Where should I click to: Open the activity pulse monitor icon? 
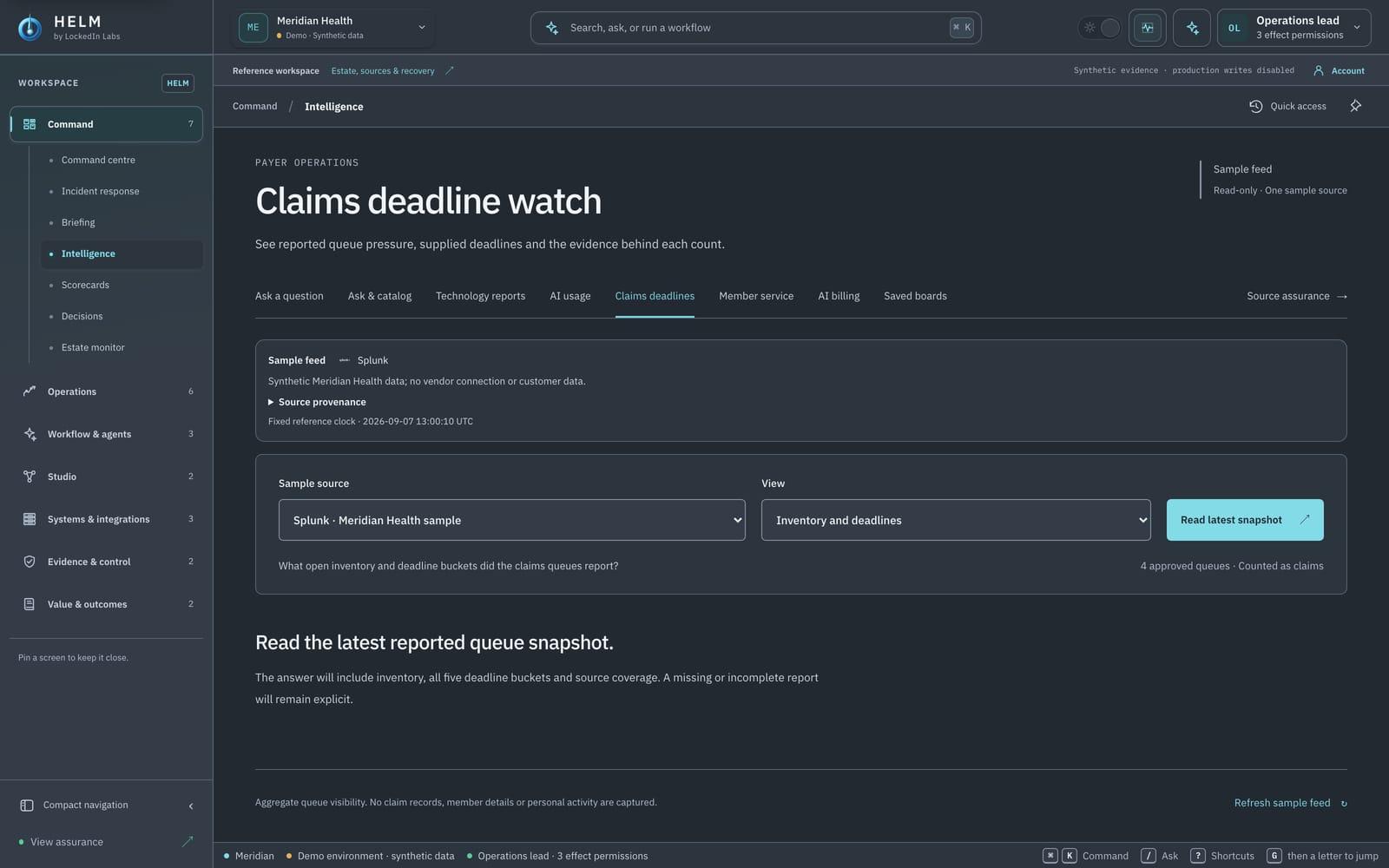[x=1148, y=28]
